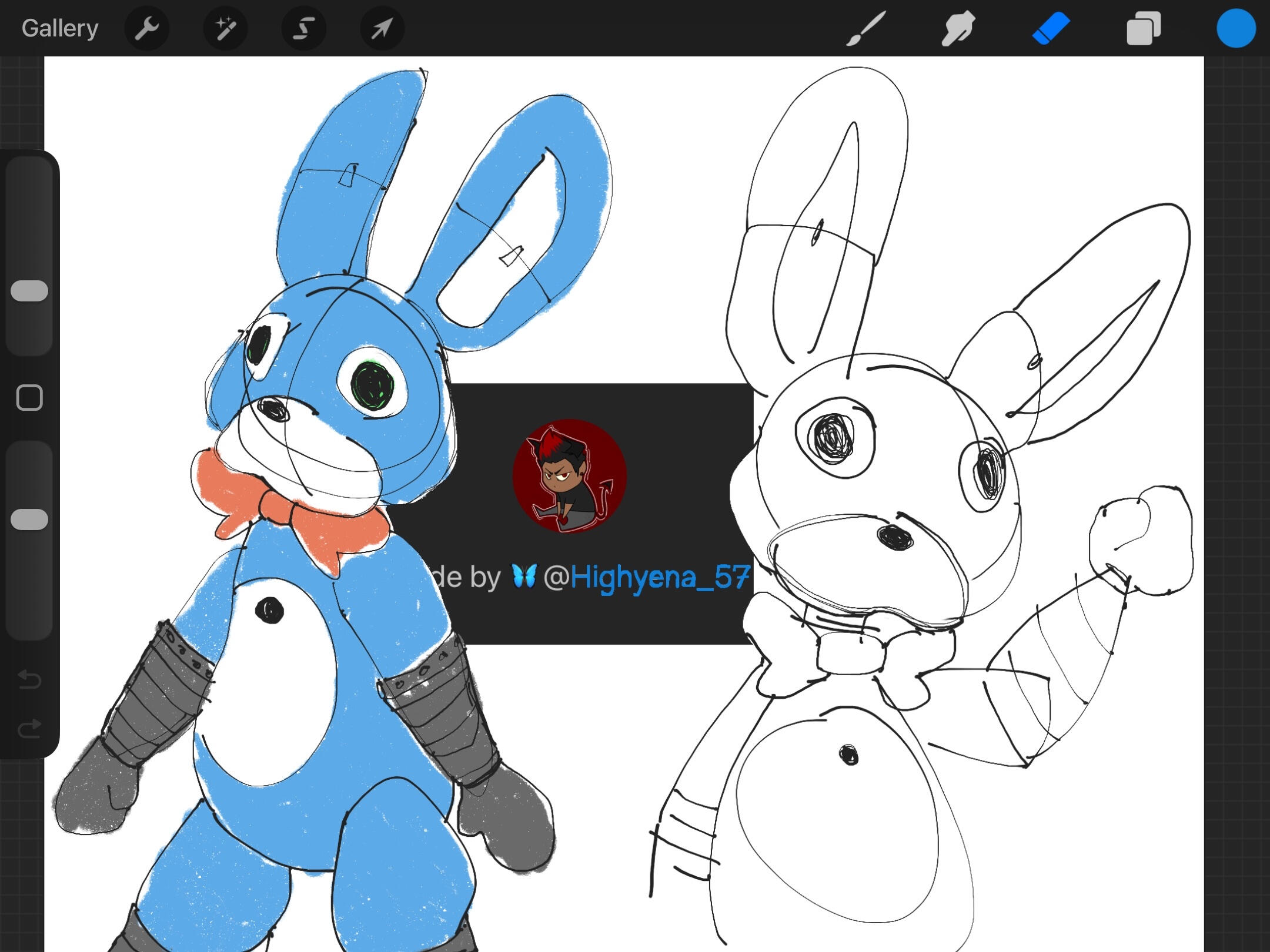
Task: Select the Smudge finger tool
Action: tap(958, 28)
